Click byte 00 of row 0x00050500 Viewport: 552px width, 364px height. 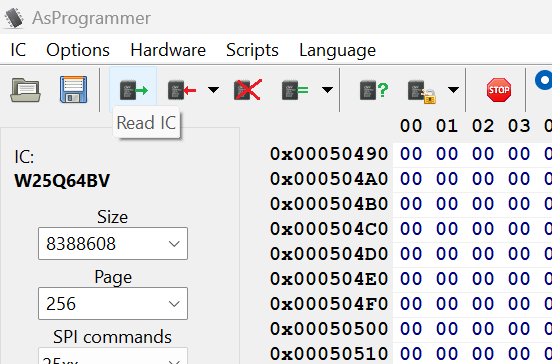pyautogui.click(x=411, y=329)
